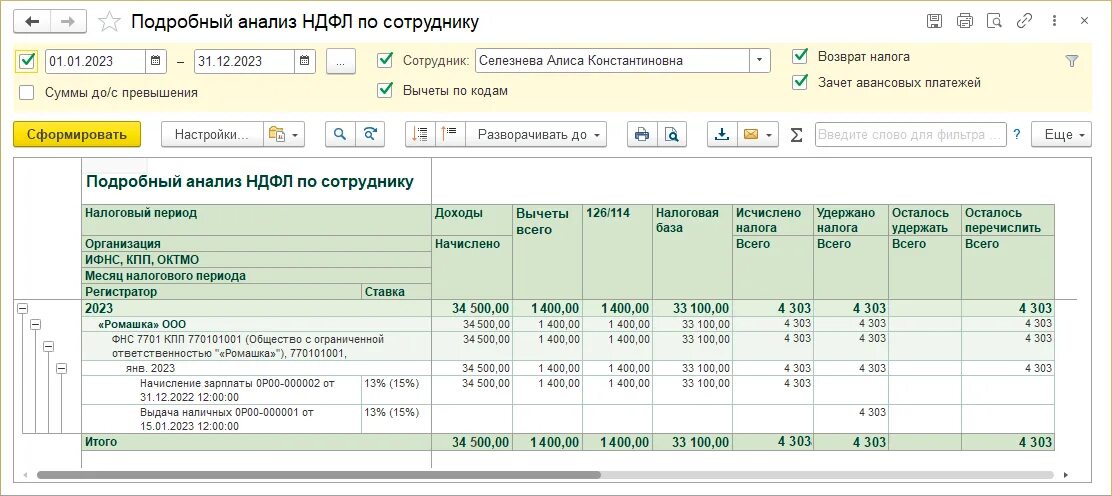Click the start date field 01.01.2023
Screen dimensions: 1112x496
click(96, 61)
